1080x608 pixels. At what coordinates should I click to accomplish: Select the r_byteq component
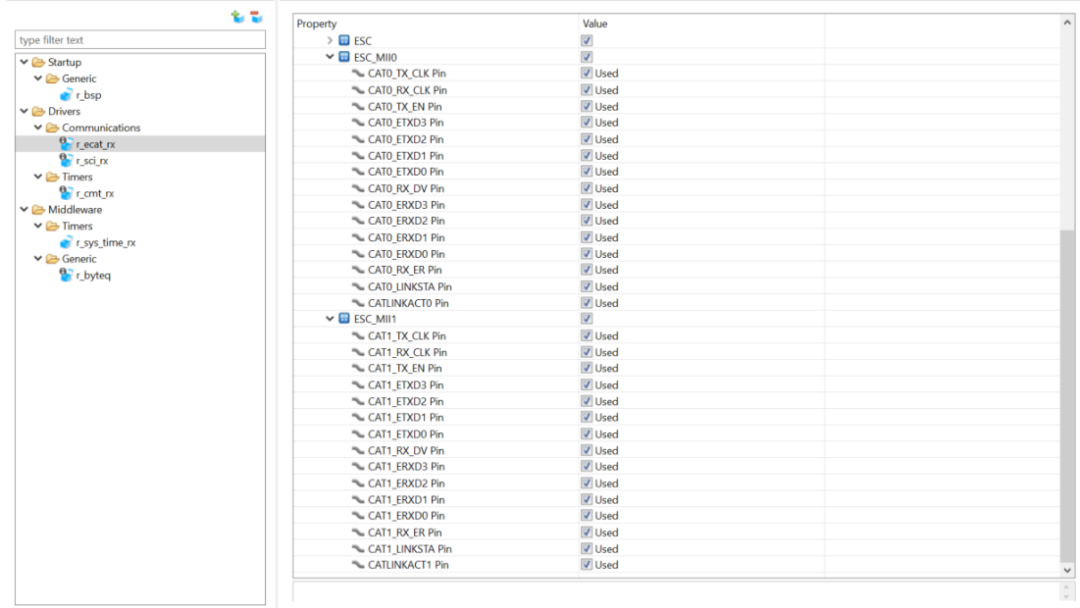[x=92, y=275]
